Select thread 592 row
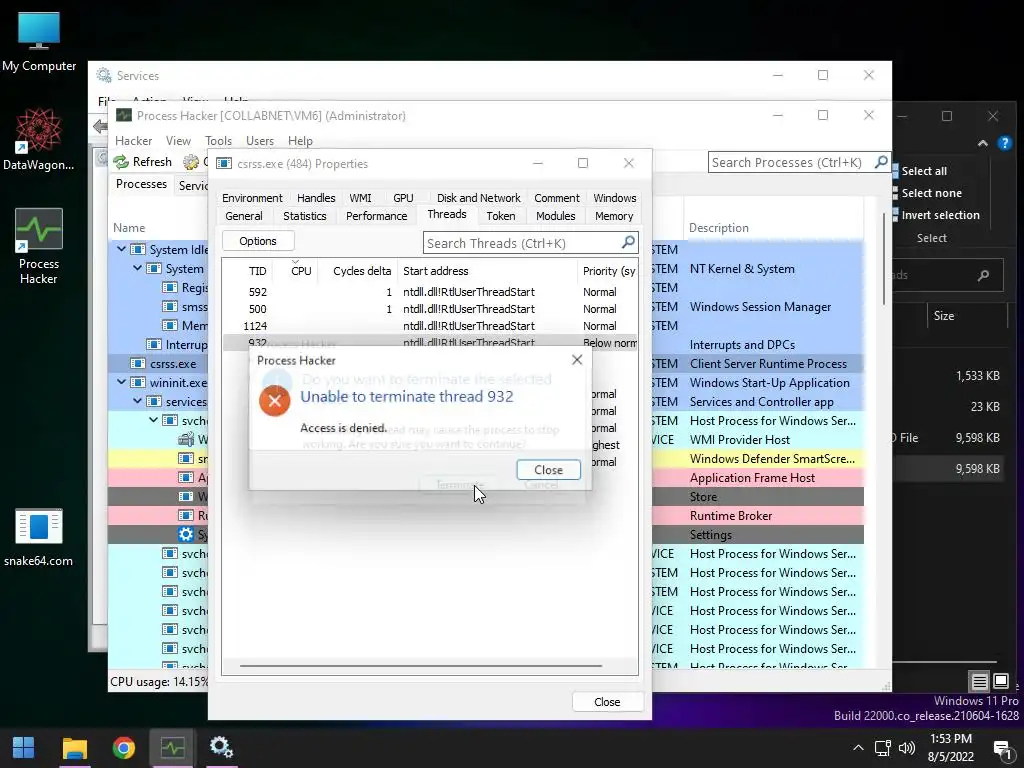The image size is (1024, 768). tap(430, 292)
